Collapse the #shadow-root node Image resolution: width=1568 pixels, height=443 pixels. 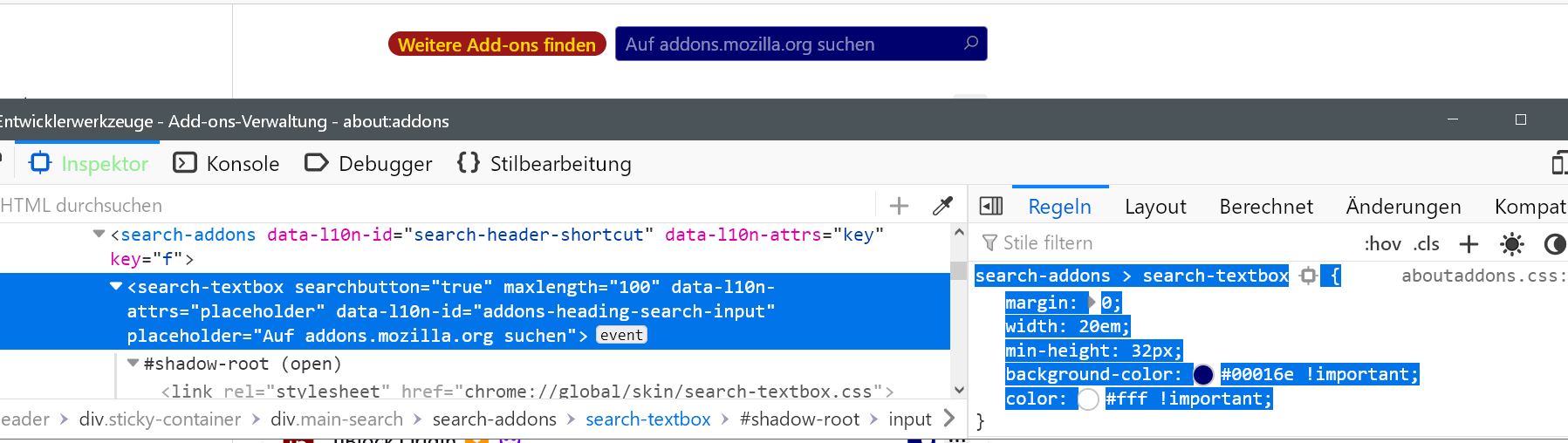[x=133, y=363]
